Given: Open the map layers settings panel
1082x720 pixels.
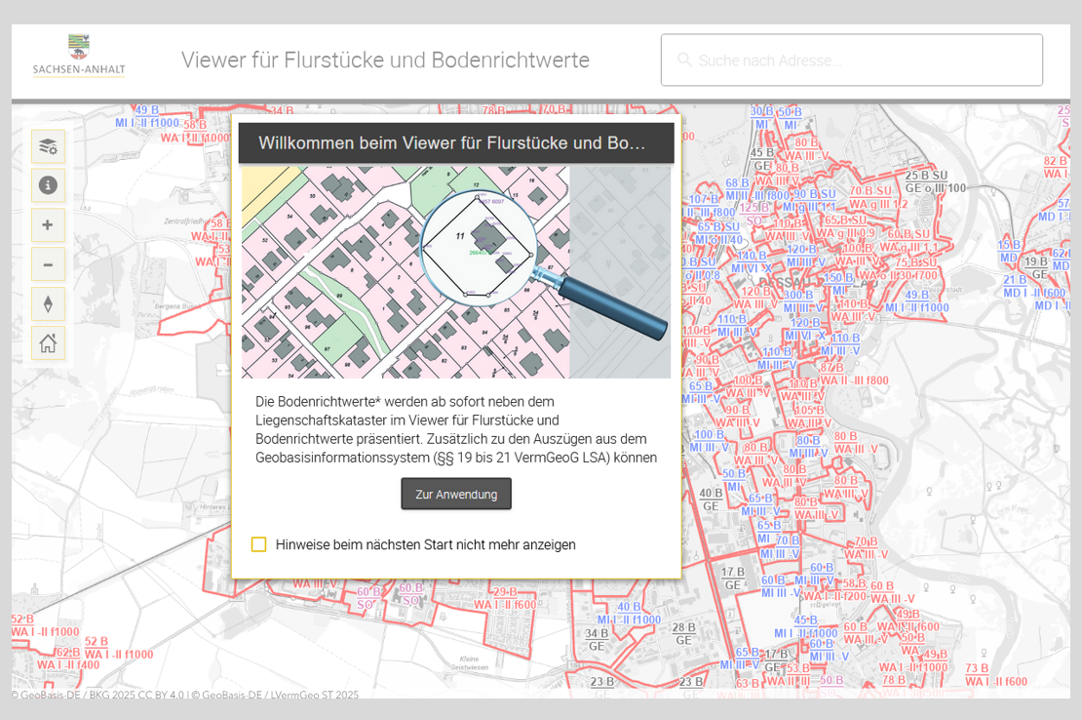Looking at the screenshot, I should tap(47, 146).
